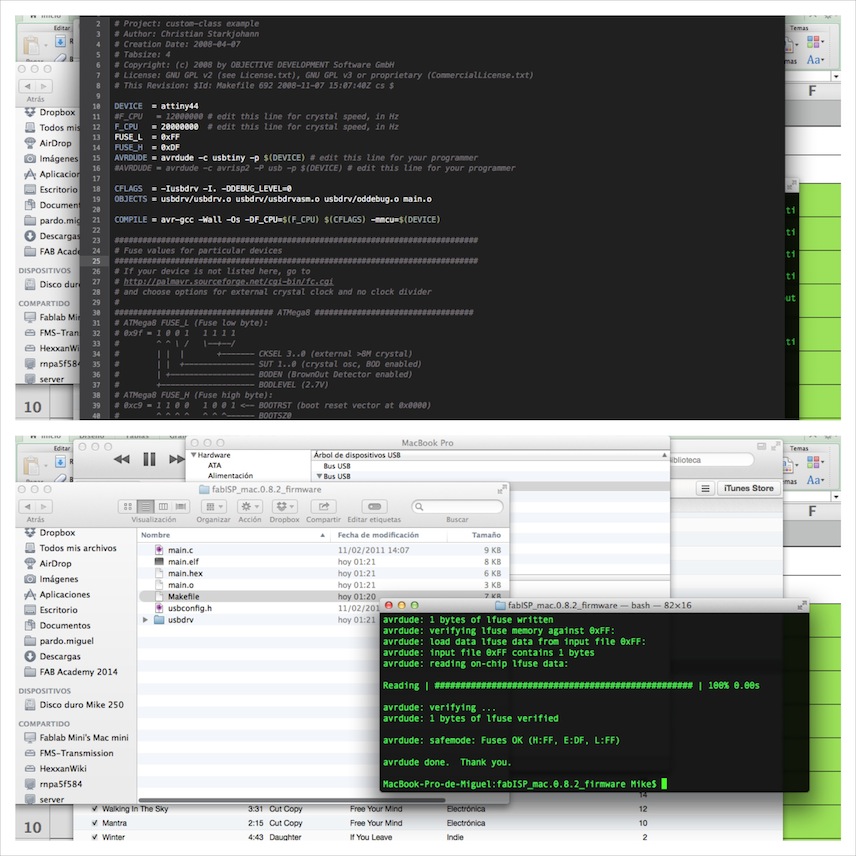856x856 pixels.
Task: Click the Editar etiquetas tag icon
Action: pos(374,507)
